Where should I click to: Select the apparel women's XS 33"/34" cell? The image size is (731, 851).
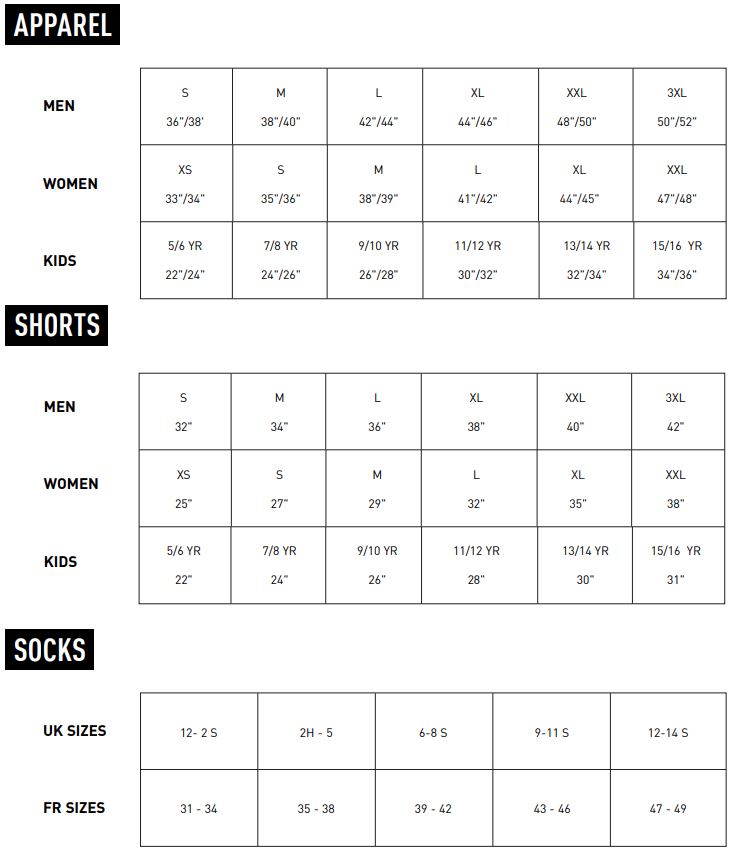[185, 184]
